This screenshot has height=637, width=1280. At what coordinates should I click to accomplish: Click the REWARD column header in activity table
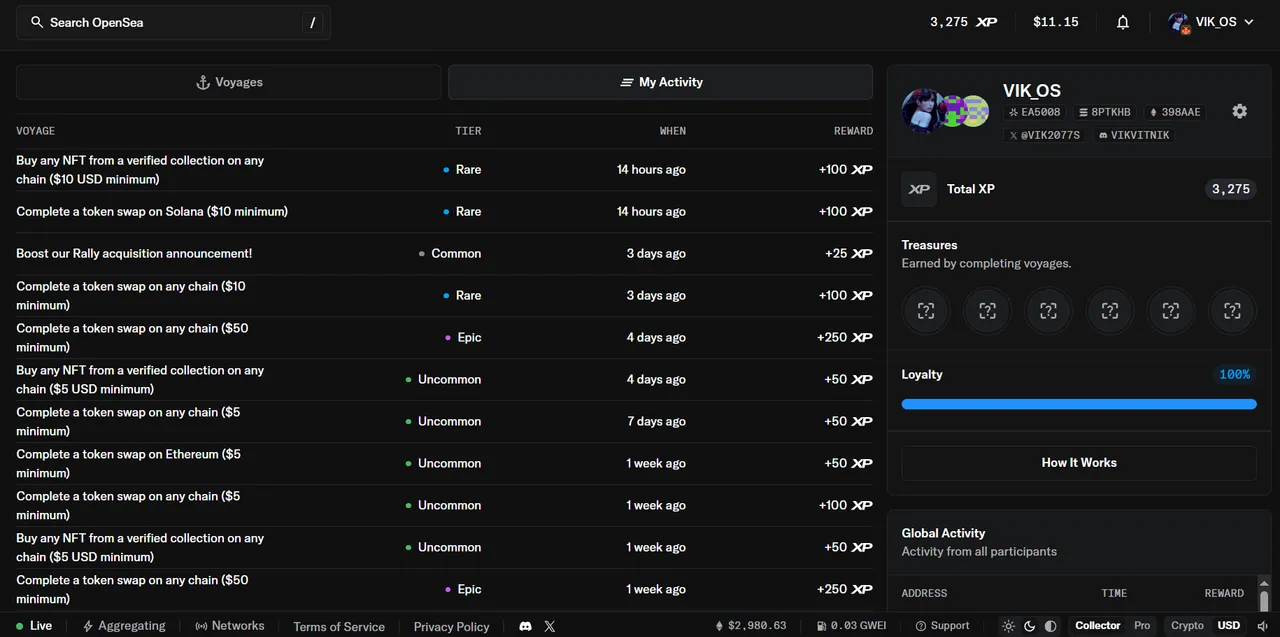coord(853,131)
